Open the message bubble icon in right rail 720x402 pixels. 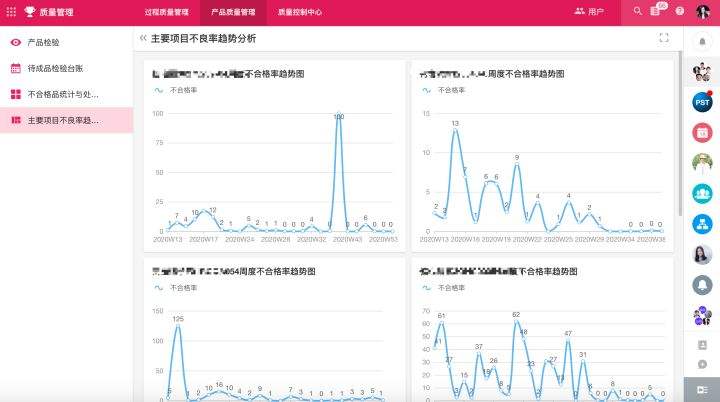click(702, 364)
